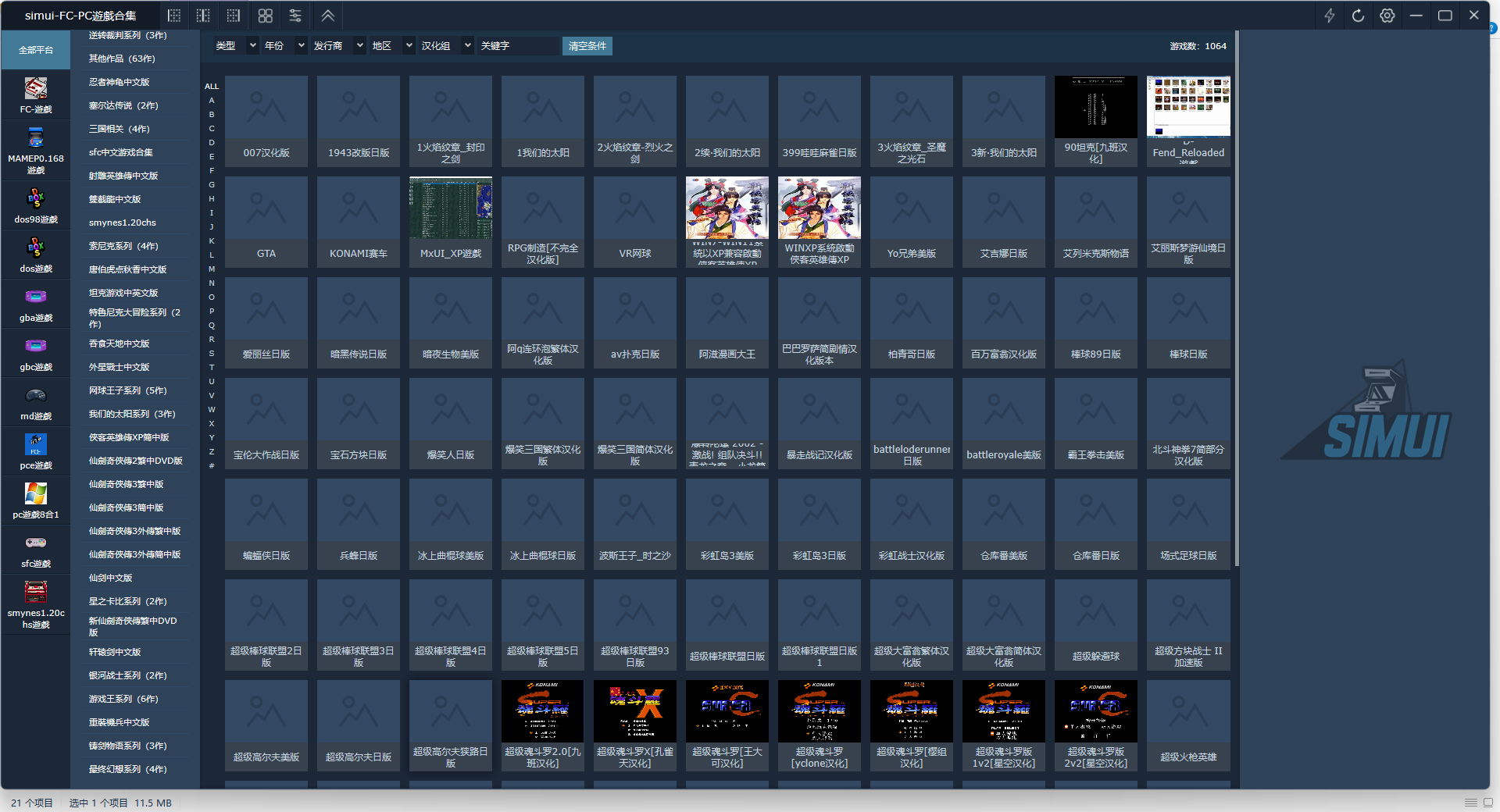
Task: Select the 全部平台 tab
Action: tap(36, 50)
